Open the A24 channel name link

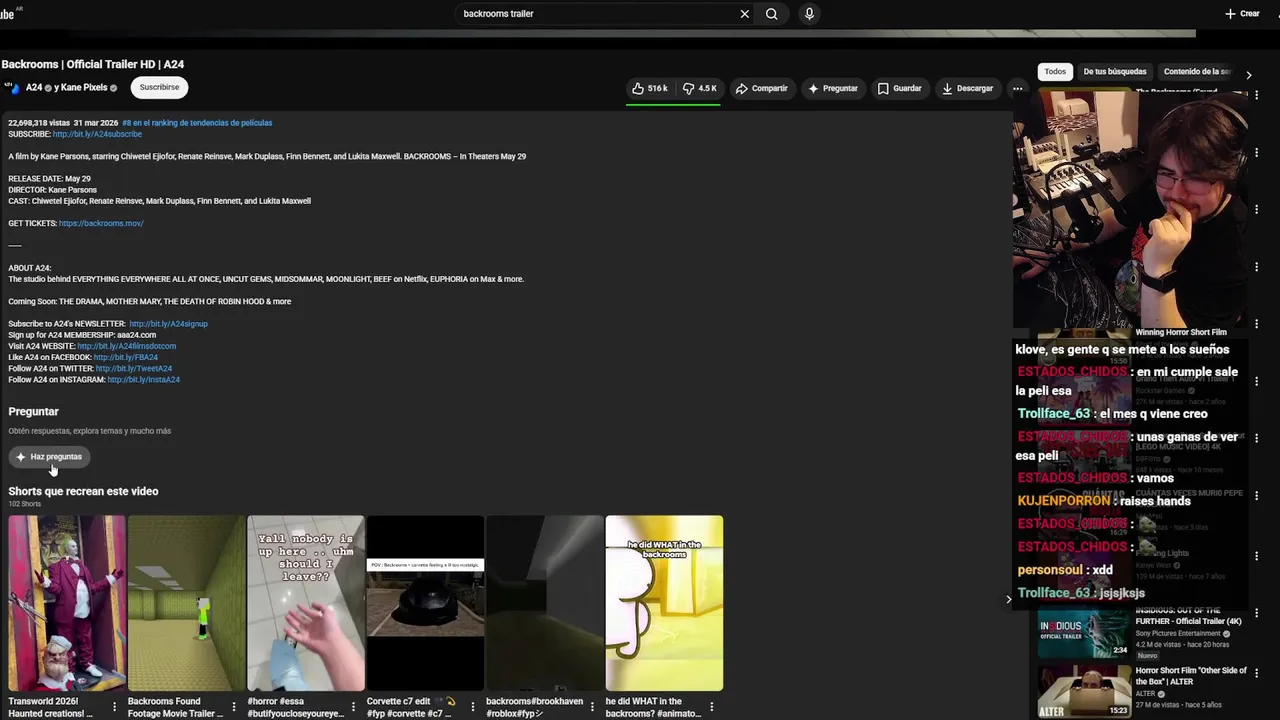click(x=34, y=87)
